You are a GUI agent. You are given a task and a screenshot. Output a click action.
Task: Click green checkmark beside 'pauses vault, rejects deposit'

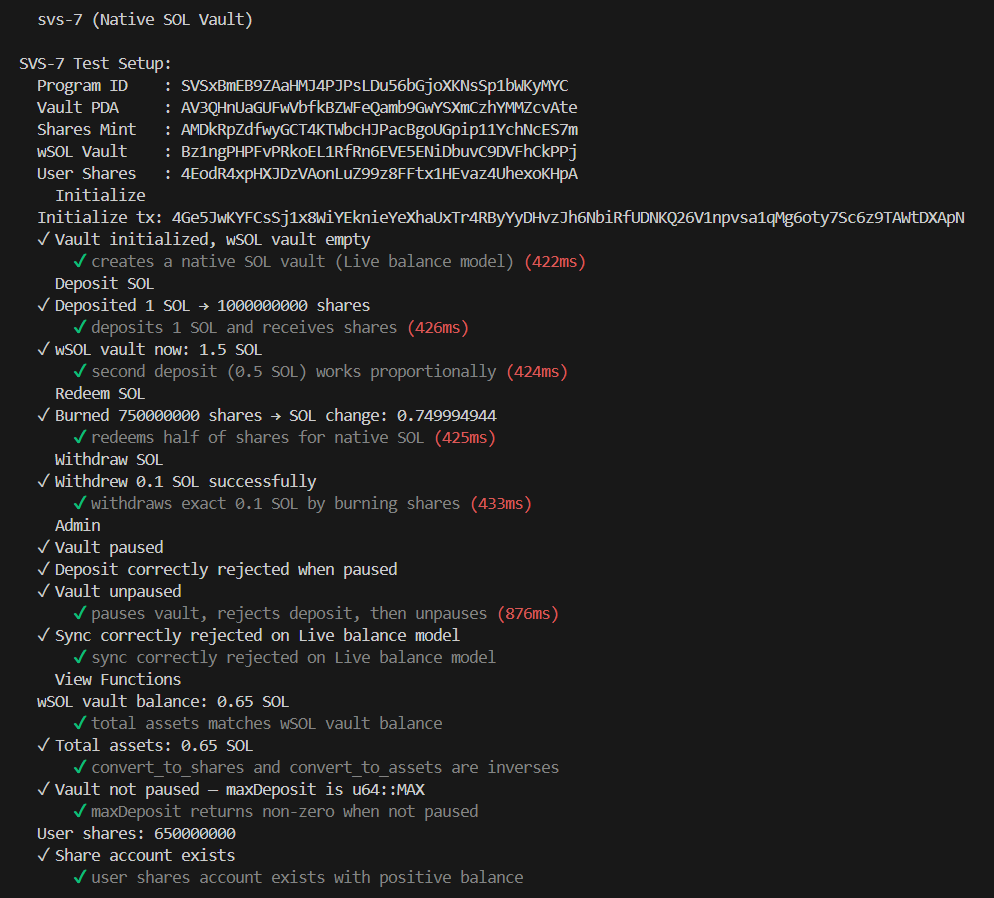click(80, 613)
